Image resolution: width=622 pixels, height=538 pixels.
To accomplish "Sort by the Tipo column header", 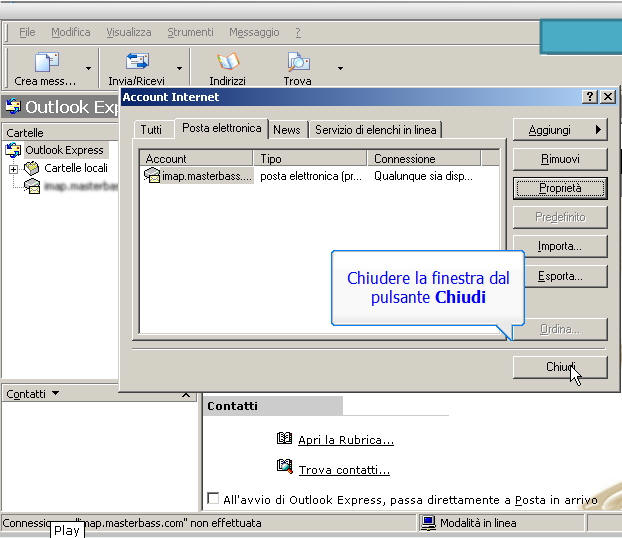I will click(310, 159).
